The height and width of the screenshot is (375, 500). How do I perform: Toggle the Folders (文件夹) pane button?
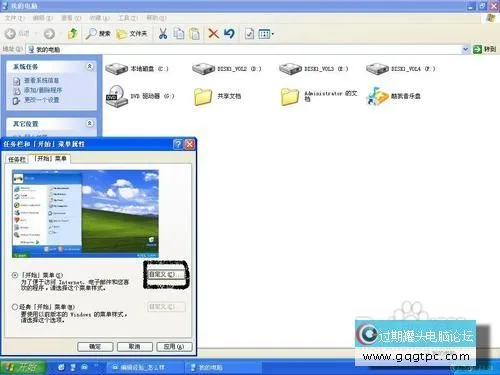(x=132, y=34)
